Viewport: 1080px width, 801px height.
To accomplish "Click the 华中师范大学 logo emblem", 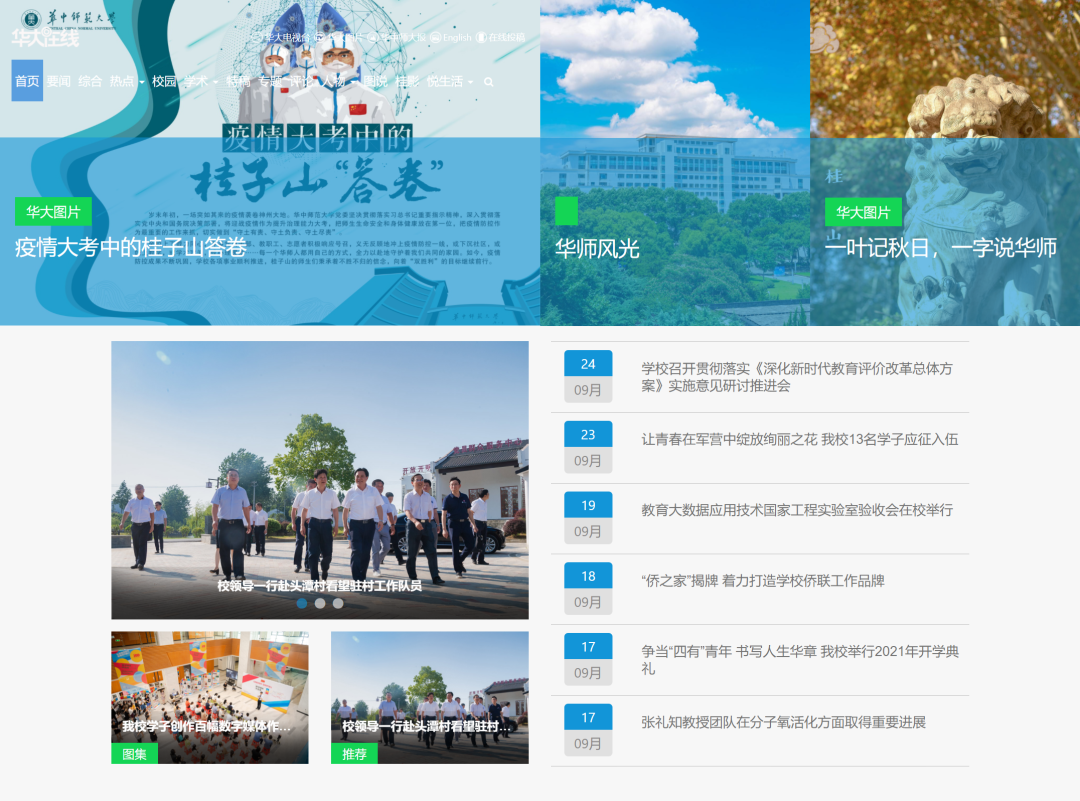I will 31,19.
